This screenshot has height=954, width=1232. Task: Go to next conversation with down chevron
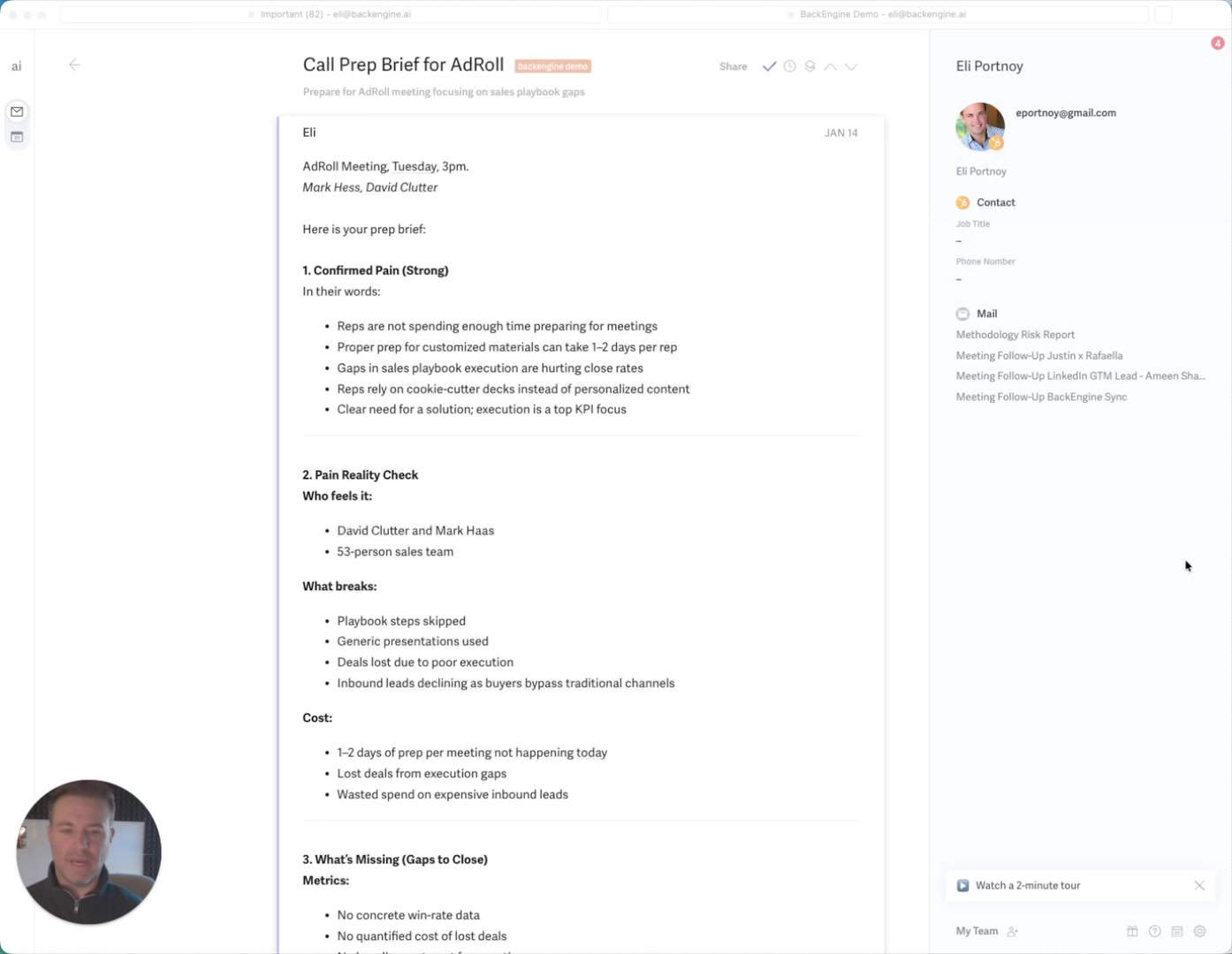pos(851,66)
